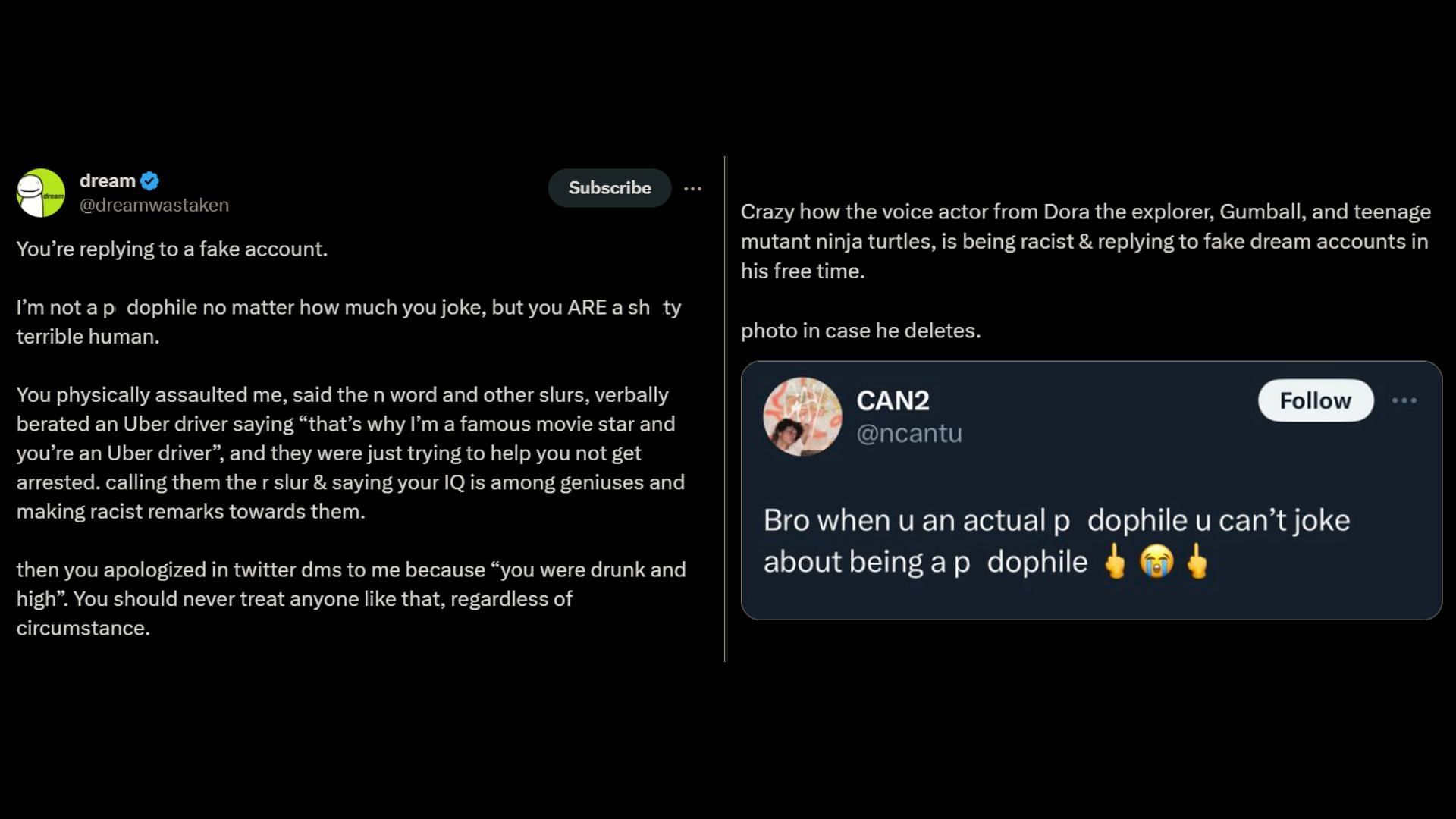
Task: Click the embedded CAN2 tweet card
Action: [1091, 491]
